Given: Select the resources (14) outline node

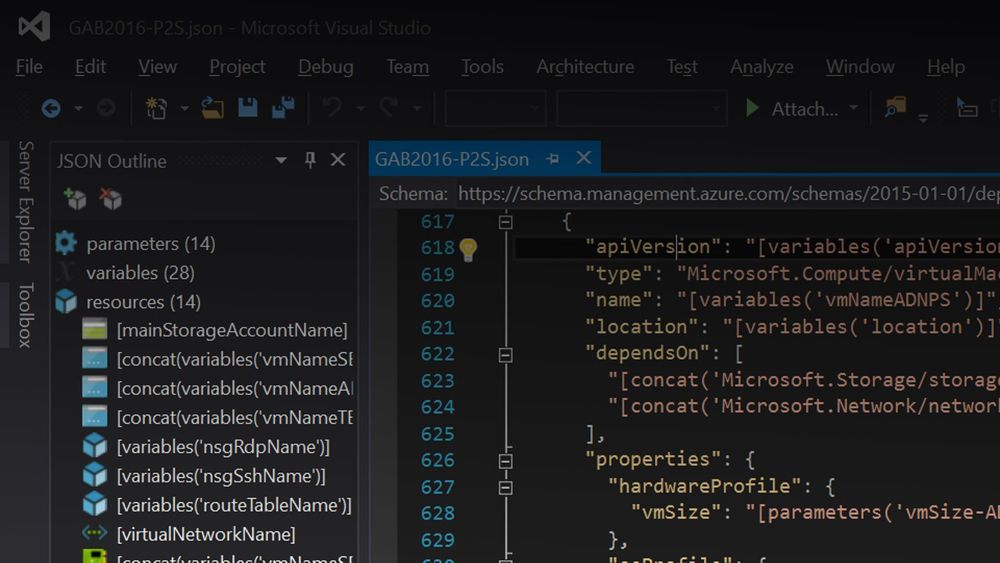Looking at the screenshot, I should point(143,302).
